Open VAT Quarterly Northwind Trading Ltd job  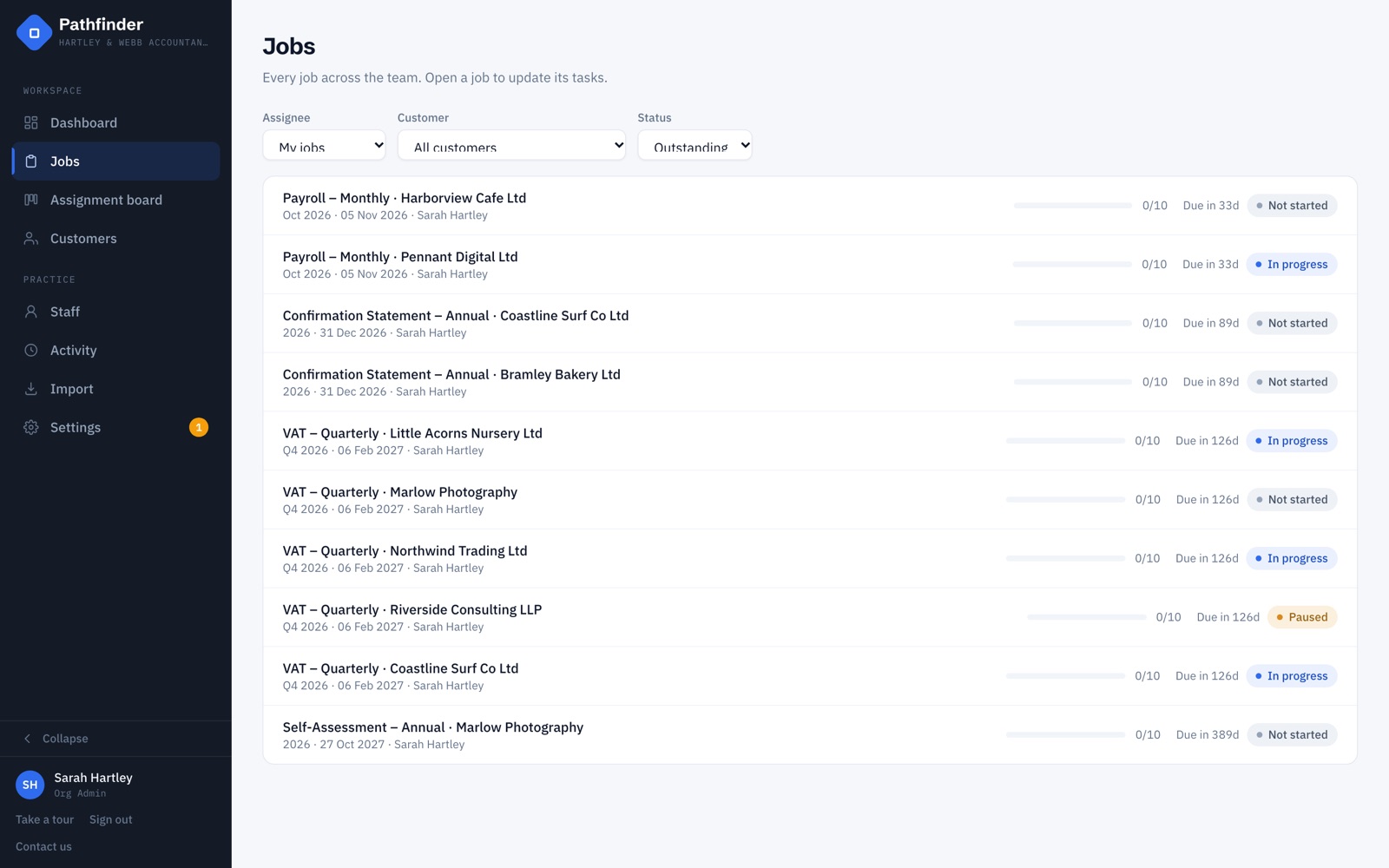click(x=810, y=559)
